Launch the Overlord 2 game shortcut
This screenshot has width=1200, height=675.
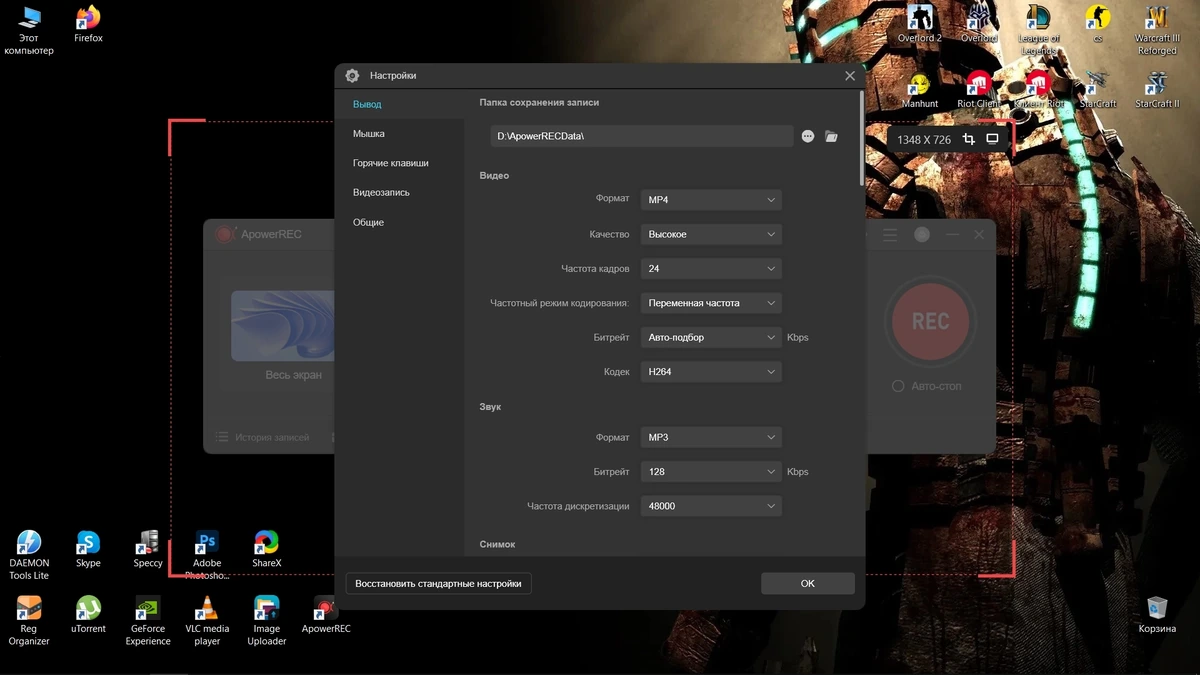coord(919,25)
